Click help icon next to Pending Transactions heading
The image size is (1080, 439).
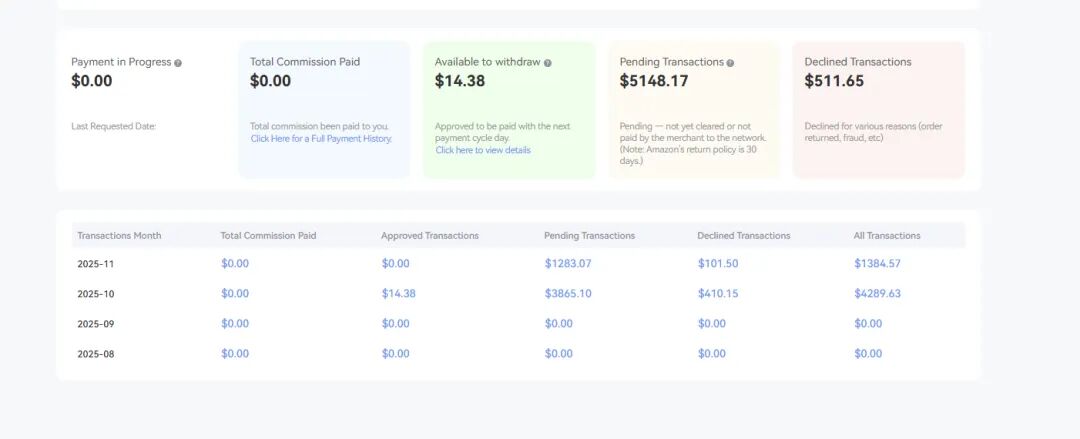tap(731, 63)
